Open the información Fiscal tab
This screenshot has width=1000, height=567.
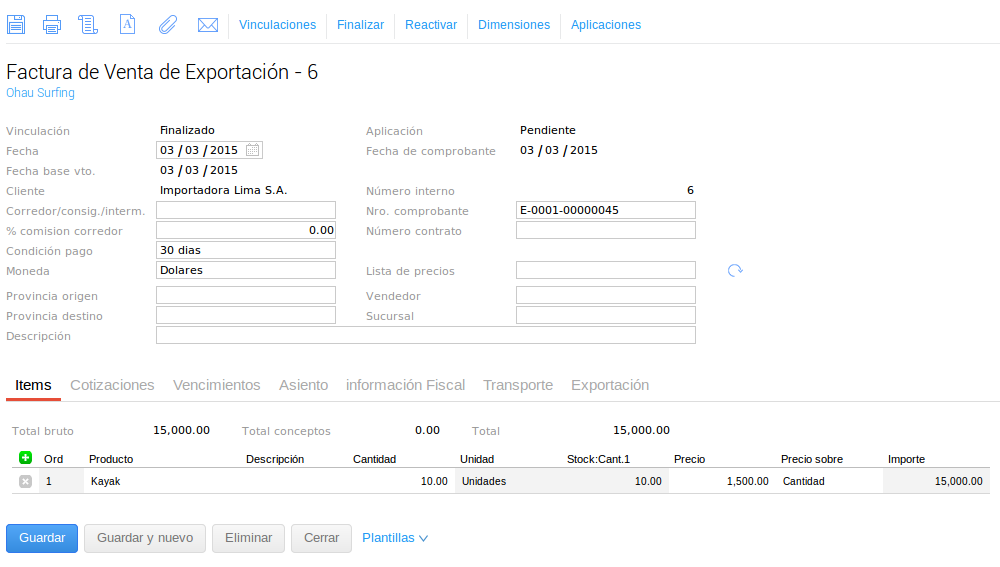(406, 385)
